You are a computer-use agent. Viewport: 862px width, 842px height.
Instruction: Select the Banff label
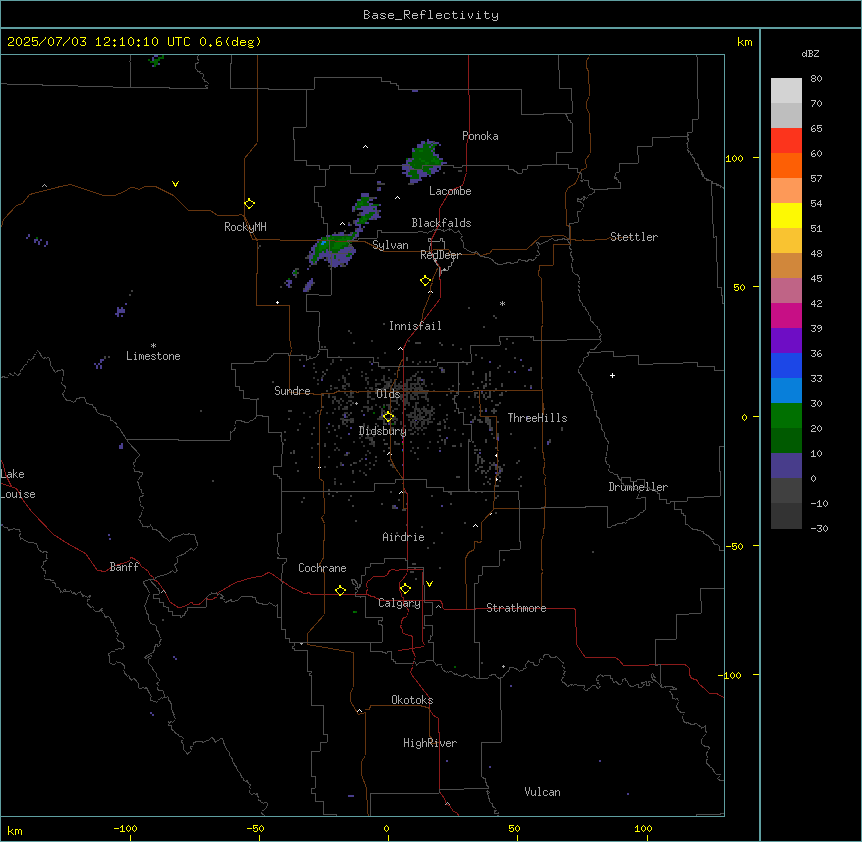pos(124,567)
